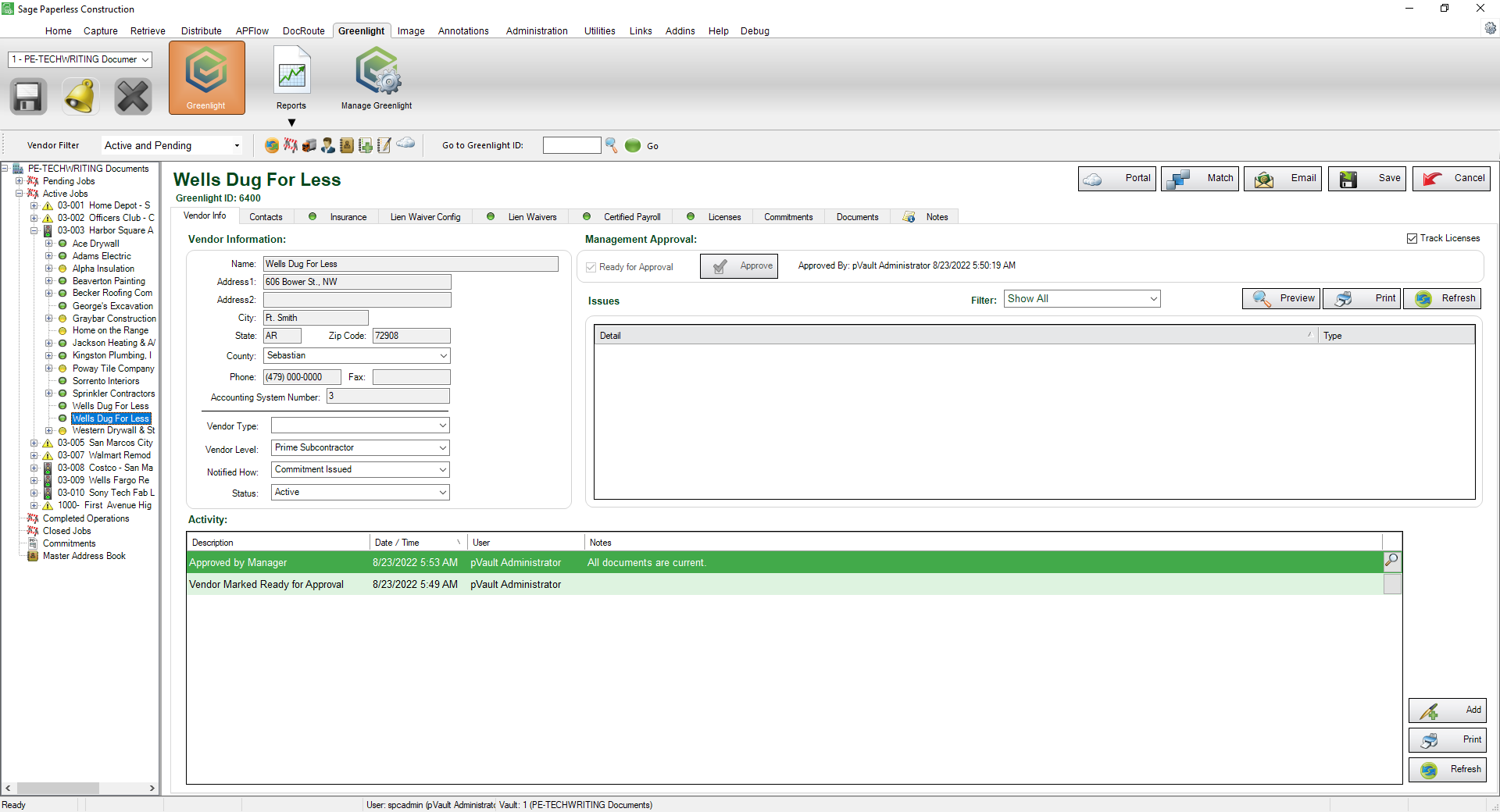Open the Vendor Filter dropdown
Image resolution: width=1500 pixels, height=812 pixels.
click(x=172, y=146)
